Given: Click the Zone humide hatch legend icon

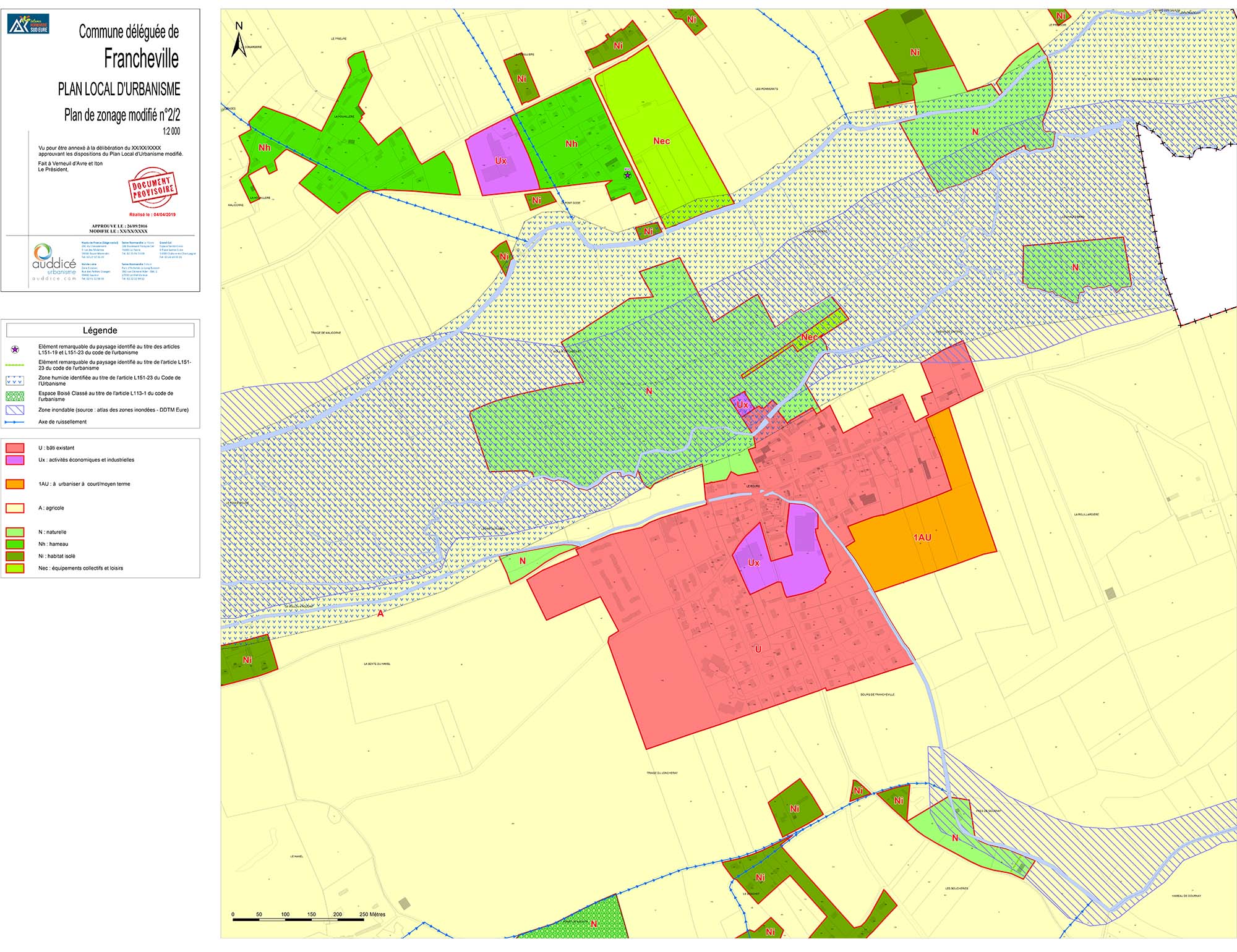Looking at the screenshot, I should 15,380.
